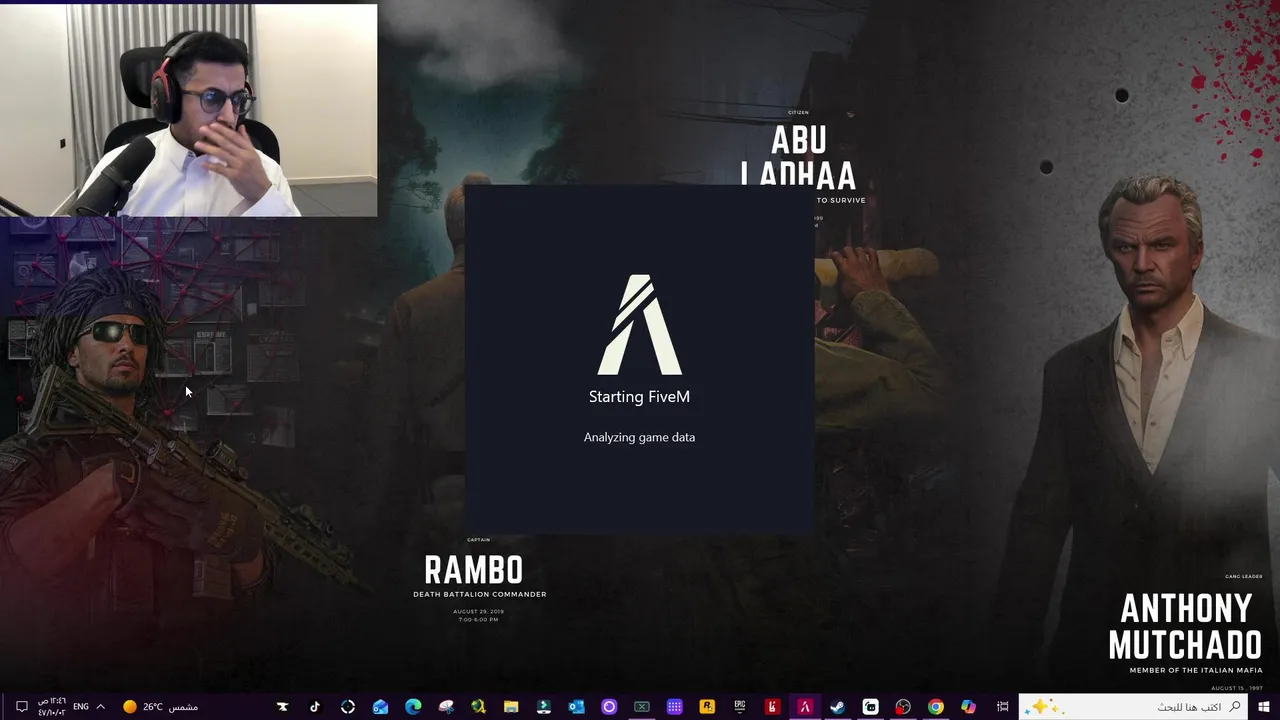
Task: Open the taskbar clock and date
Action: coord(51,706)
